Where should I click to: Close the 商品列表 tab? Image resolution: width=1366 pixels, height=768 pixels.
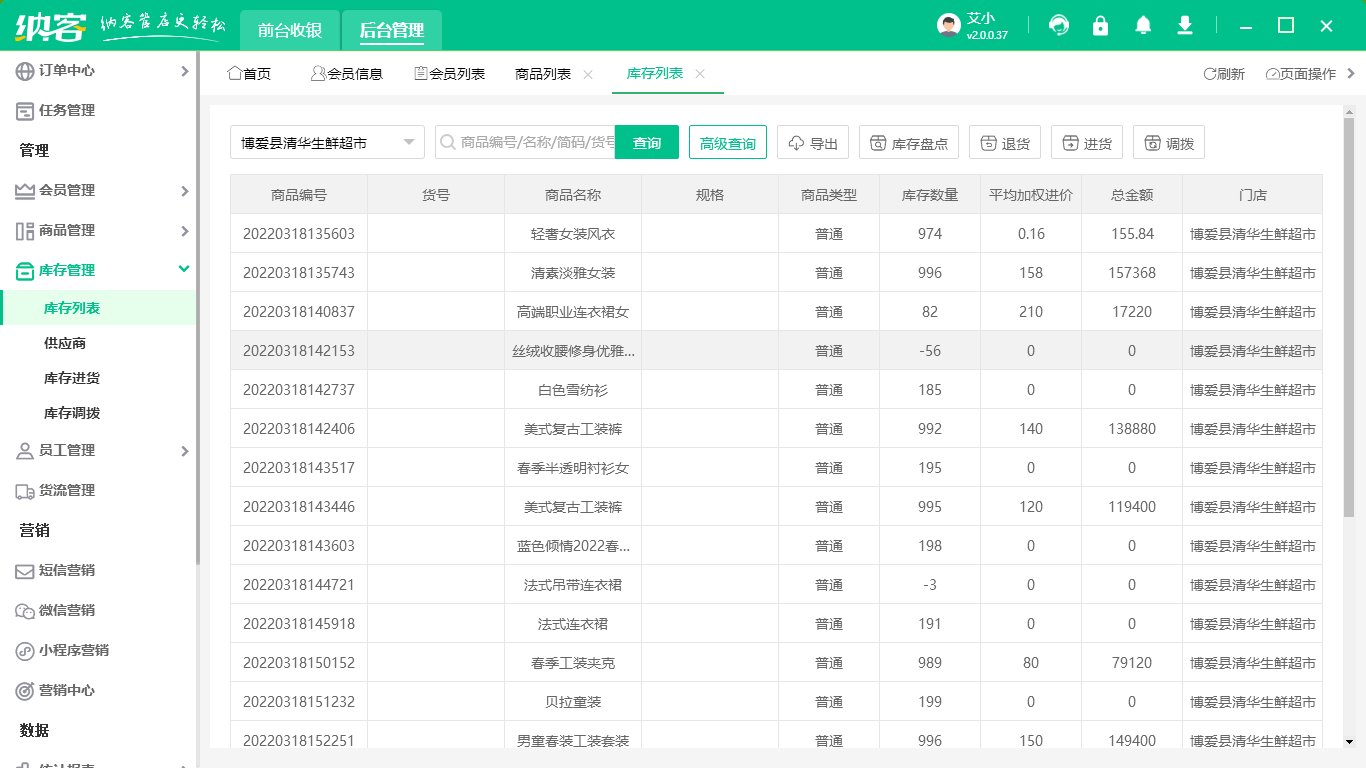click(588, 74)
